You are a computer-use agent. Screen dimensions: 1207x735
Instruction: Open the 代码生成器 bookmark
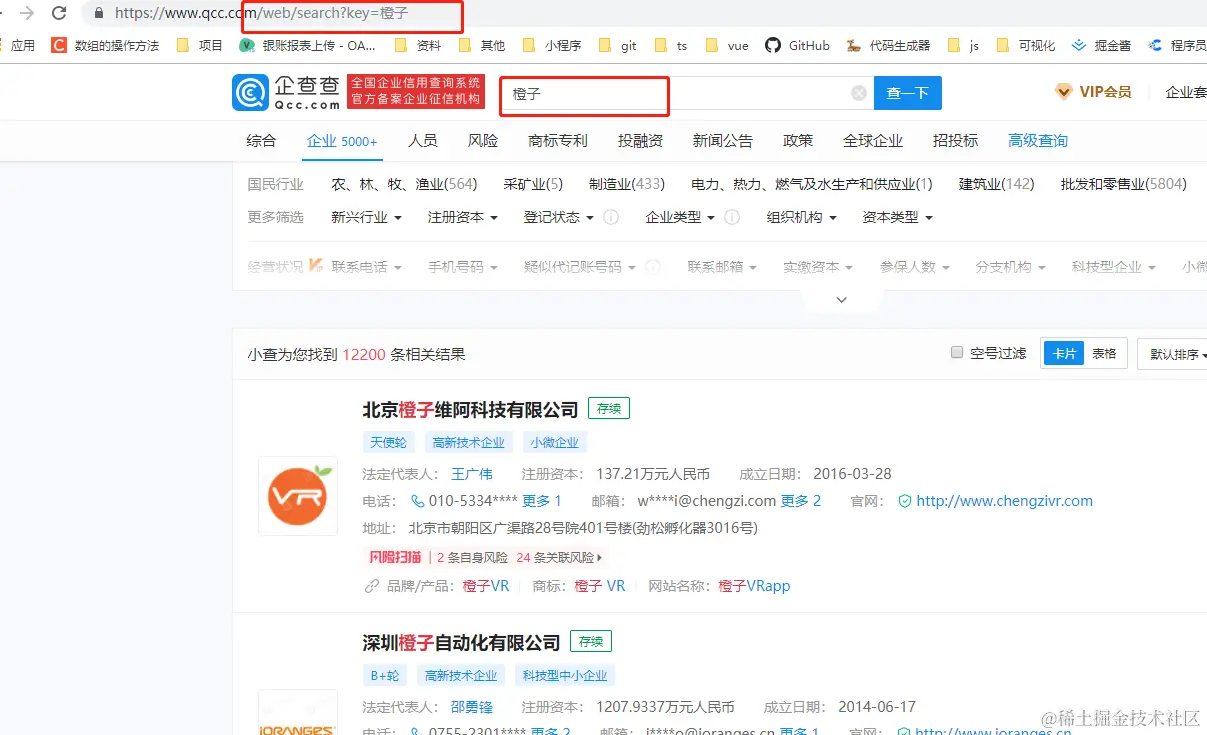[888, 45]
